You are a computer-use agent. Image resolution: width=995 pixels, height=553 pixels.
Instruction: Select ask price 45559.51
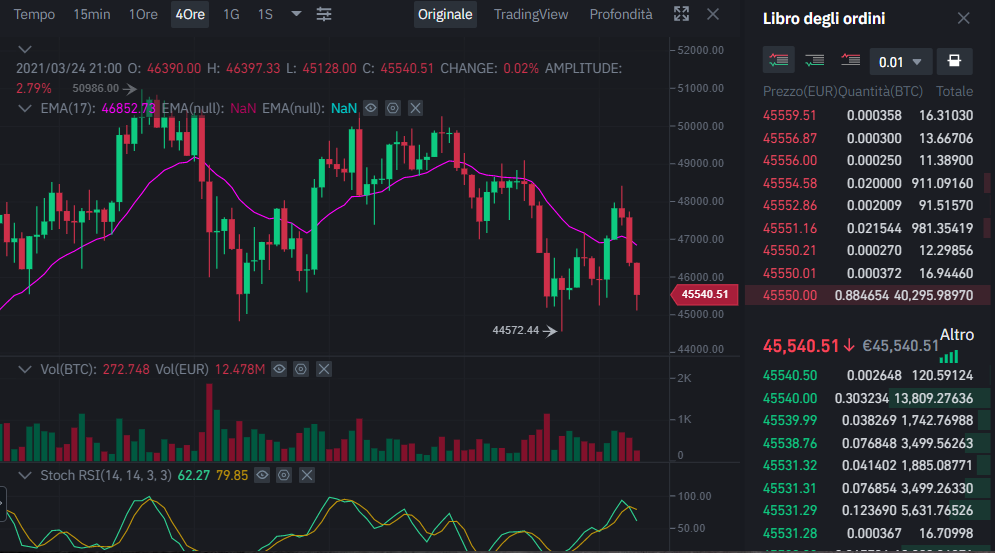pyautogui.click(x=789, y=116)
